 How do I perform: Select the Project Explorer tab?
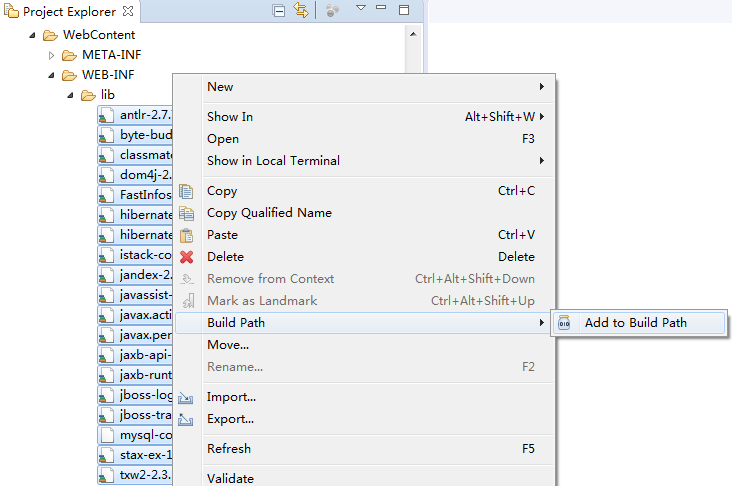(x=69, y=11)
